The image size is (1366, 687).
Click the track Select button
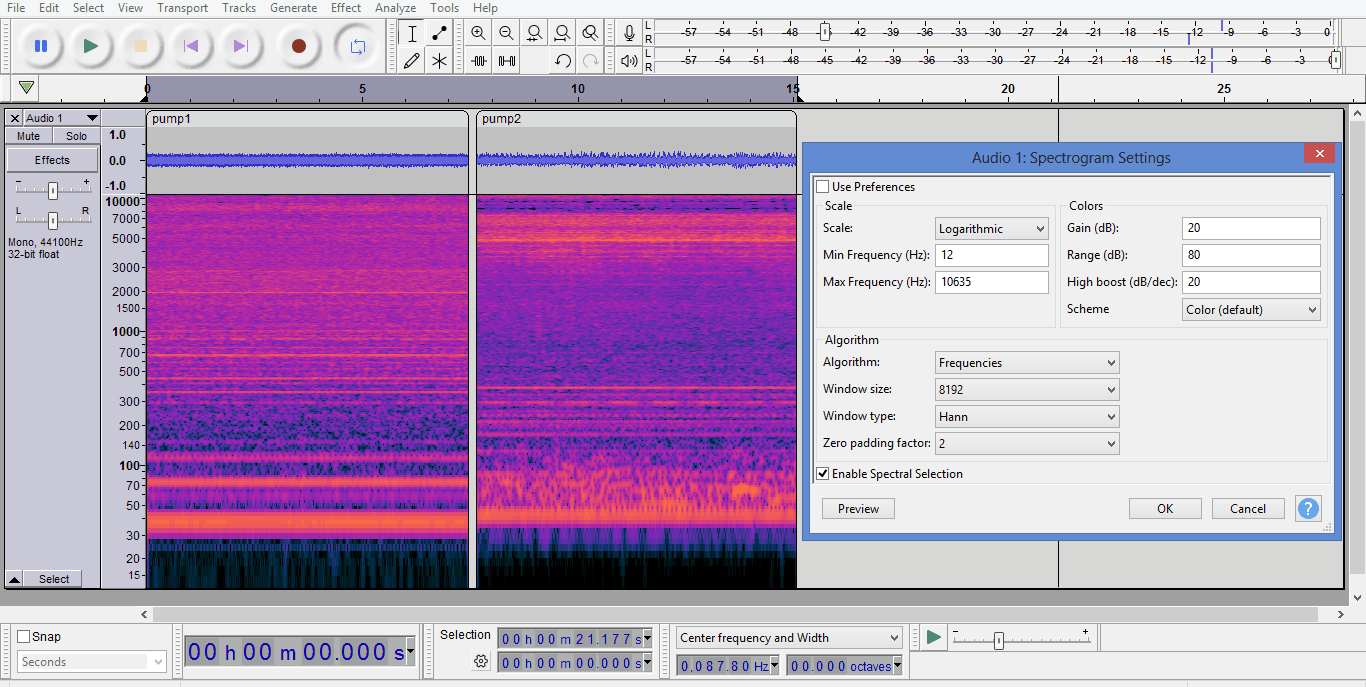[x=54, y=579]
